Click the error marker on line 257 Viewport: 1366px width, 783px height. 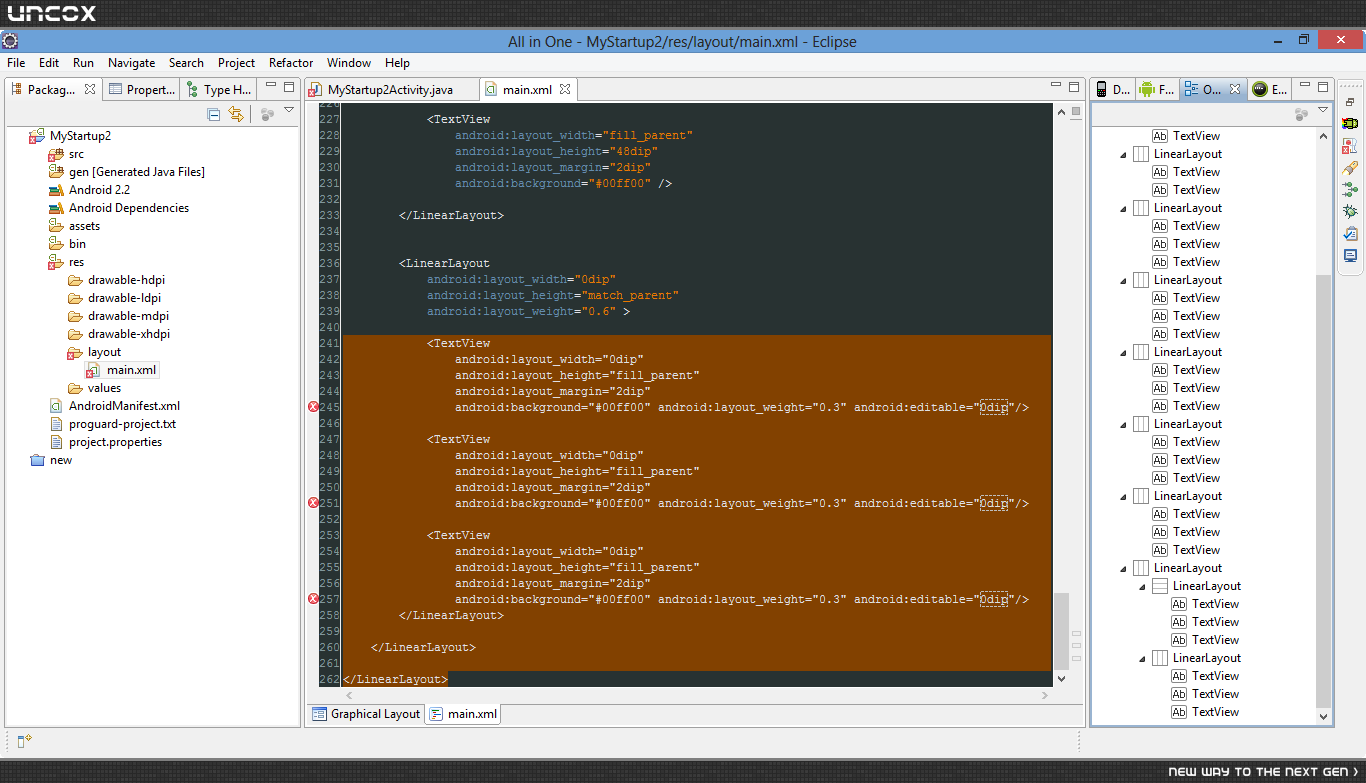(313, 599)
